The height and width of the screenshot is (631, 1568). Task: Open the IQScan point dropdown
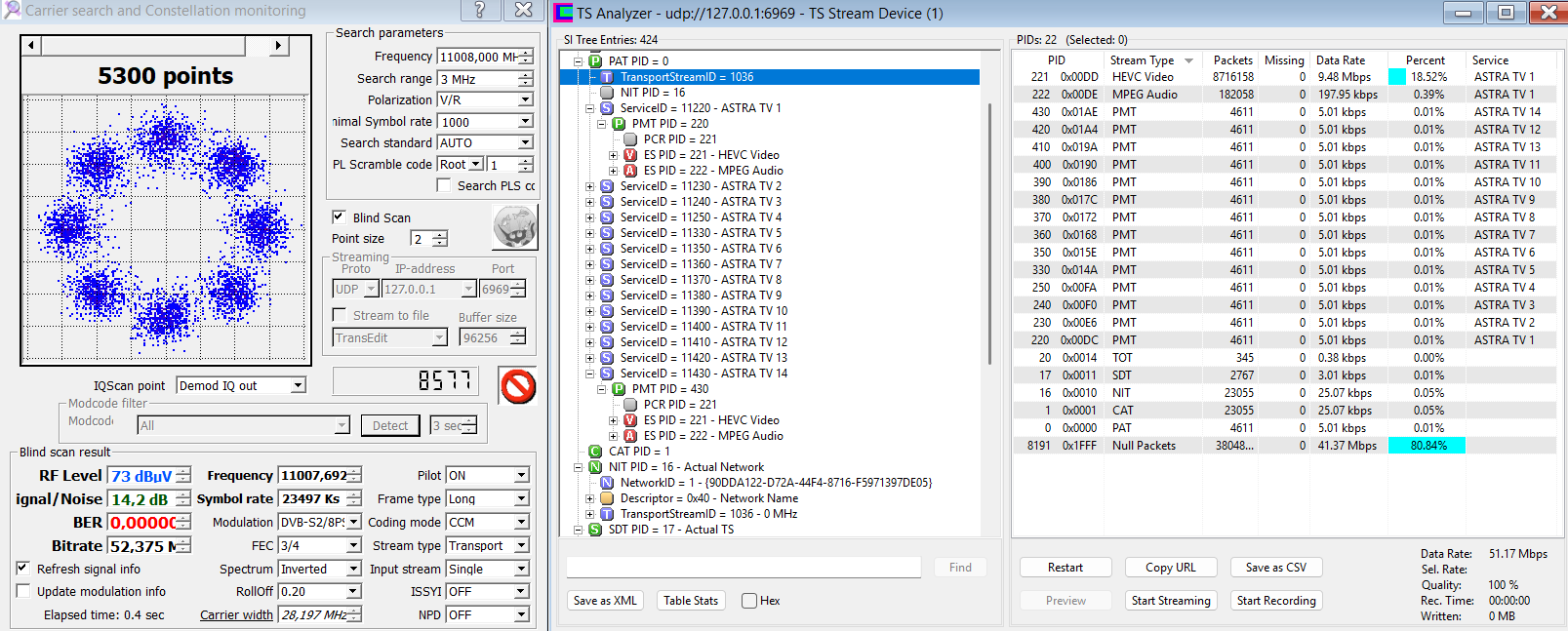298,385
